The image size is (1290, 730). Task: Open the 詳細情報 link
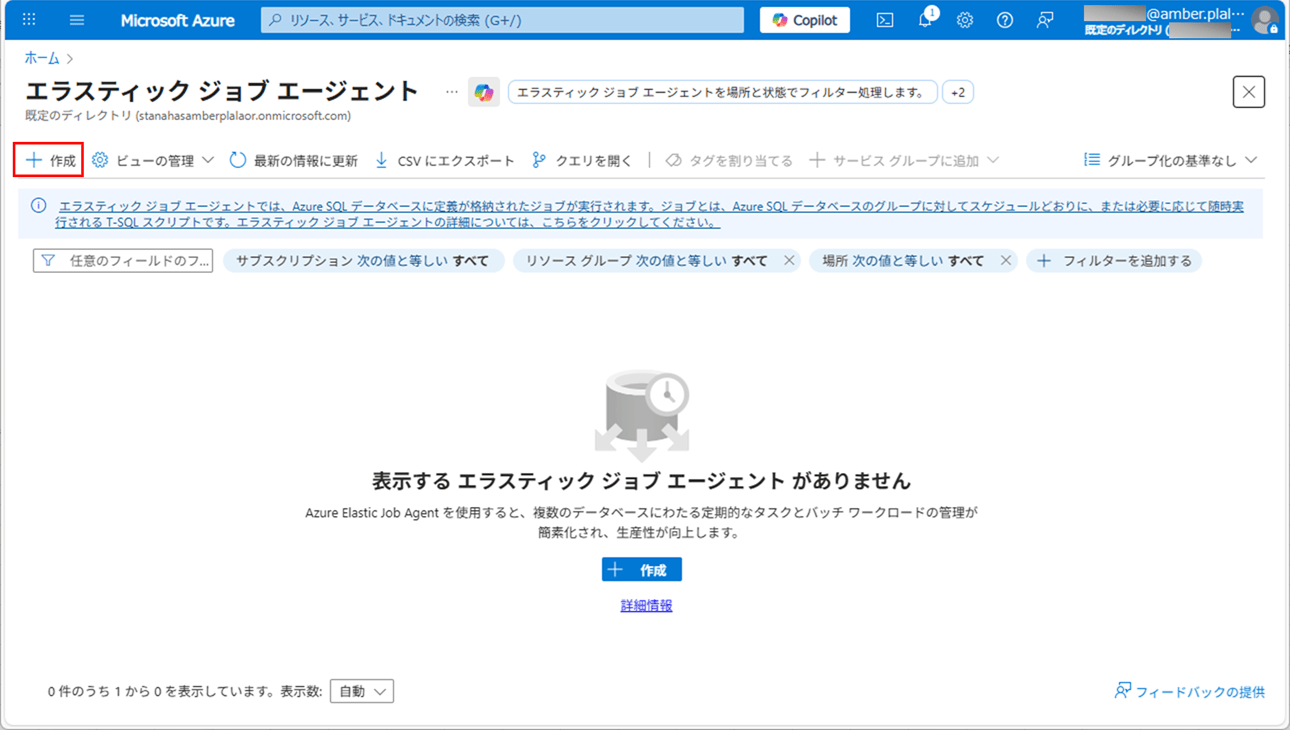[646, 605]
